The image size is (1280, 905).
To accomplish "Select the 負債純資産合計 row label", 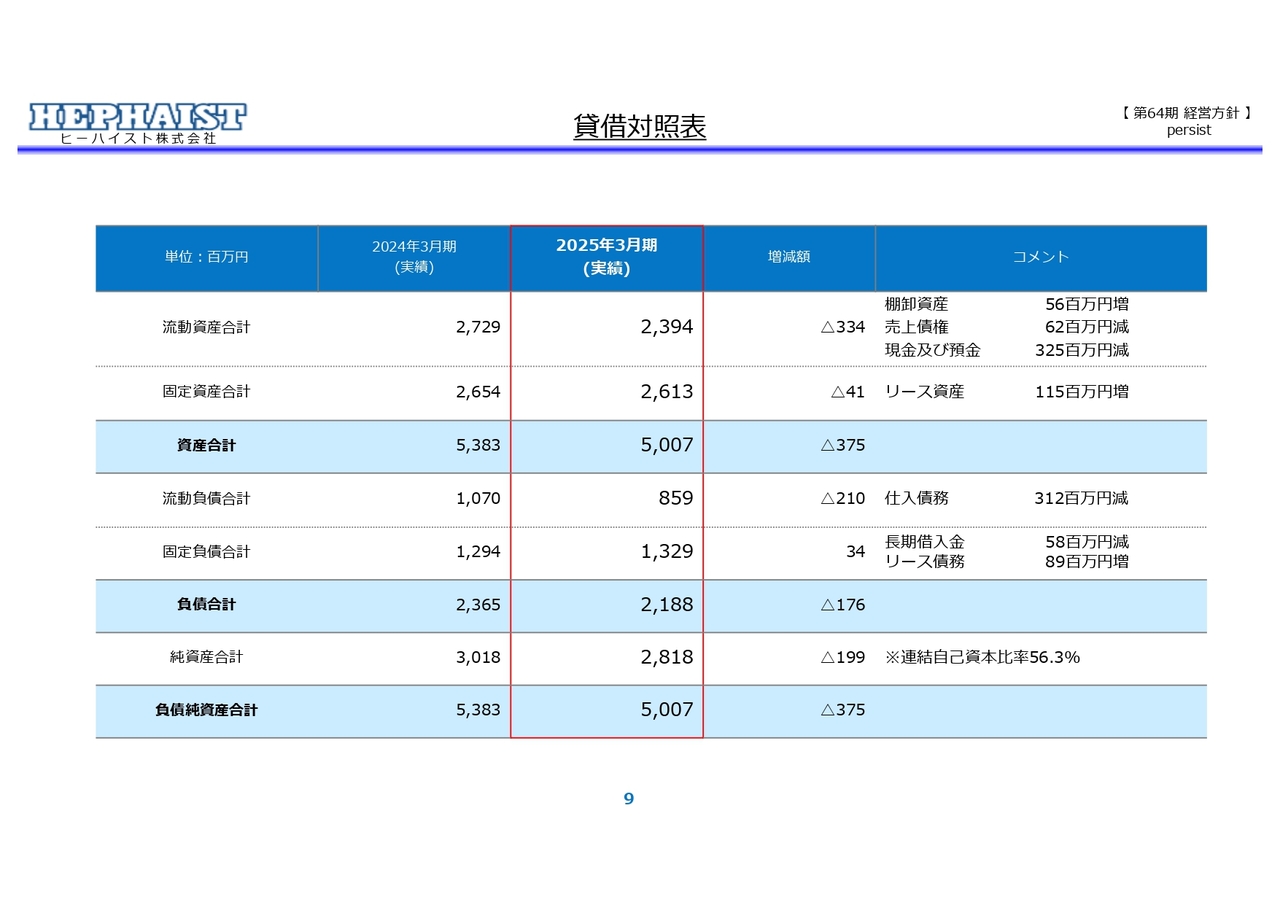I will 207,710.
